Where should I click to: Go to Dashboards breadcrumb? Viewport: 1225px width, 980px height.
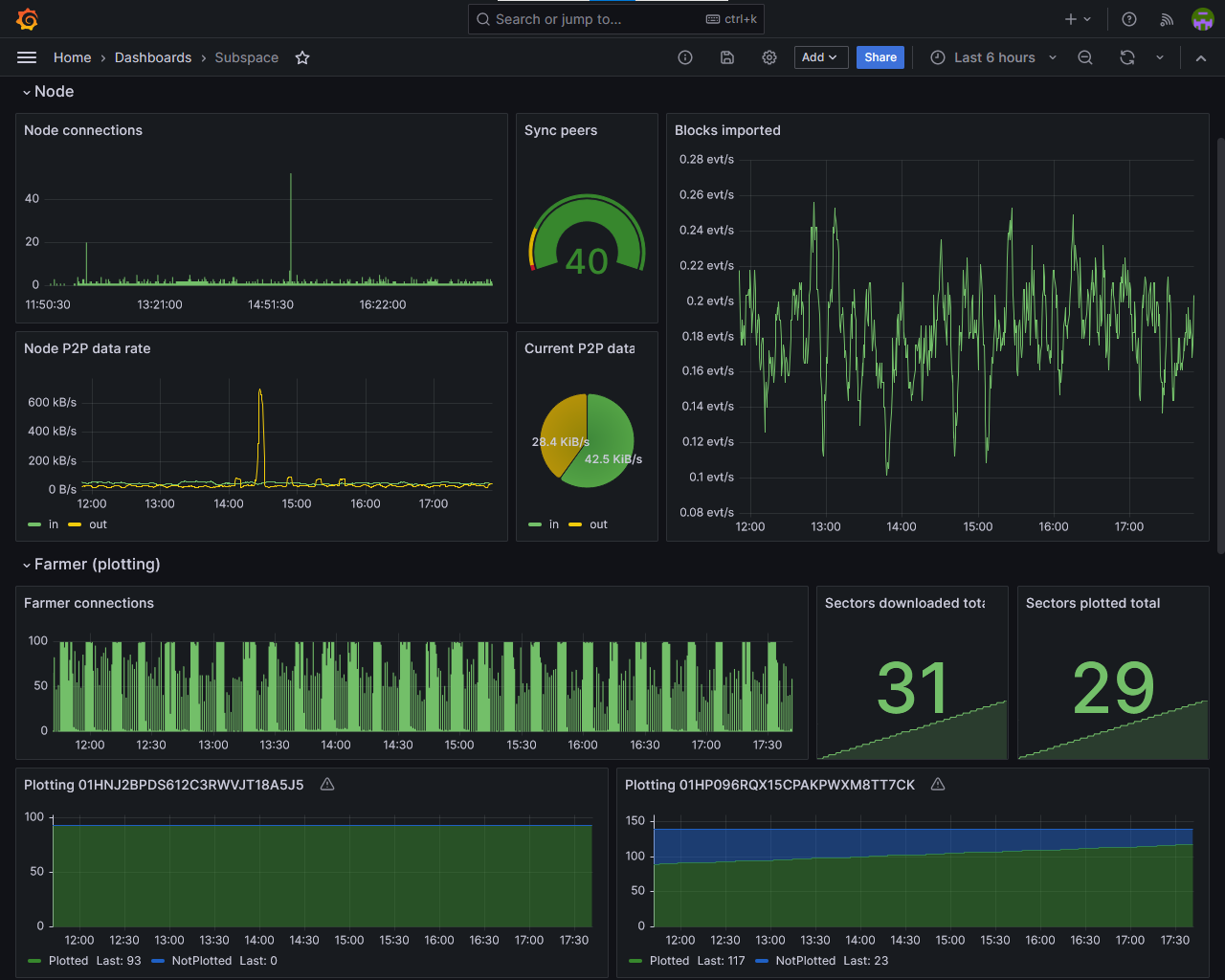point(153,57)
